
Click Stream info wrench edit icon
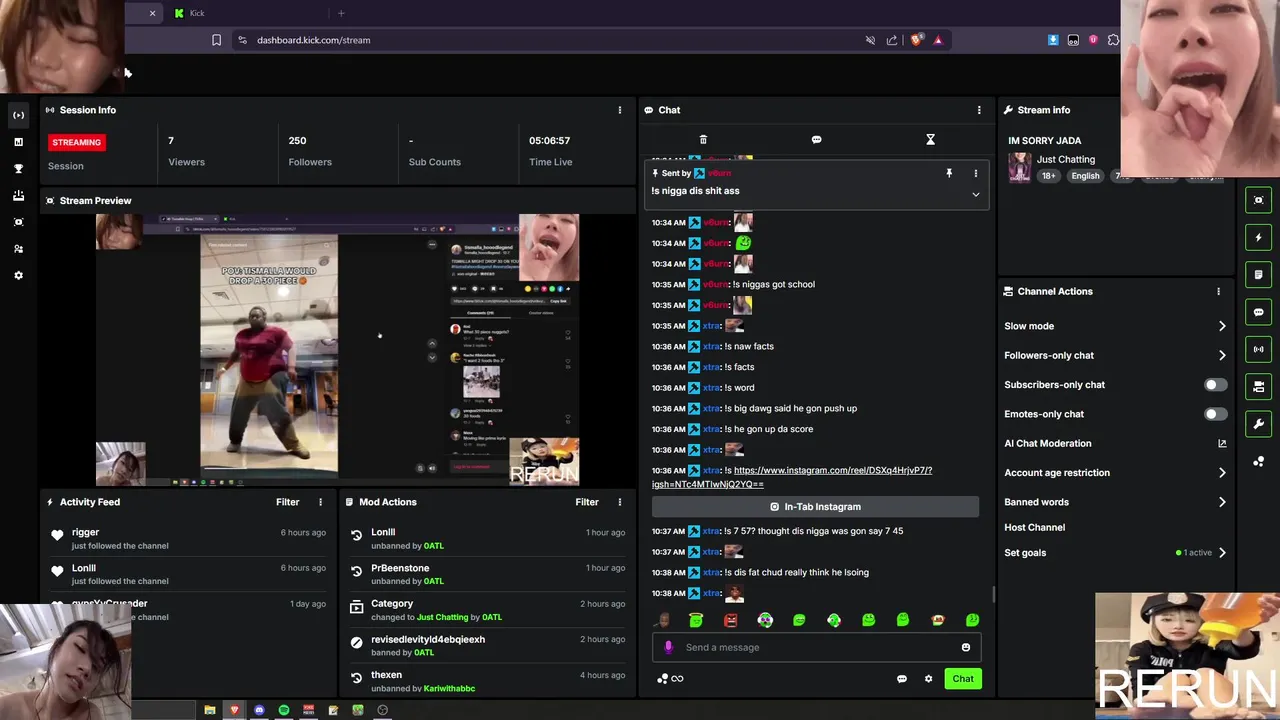coord(1009,110)
